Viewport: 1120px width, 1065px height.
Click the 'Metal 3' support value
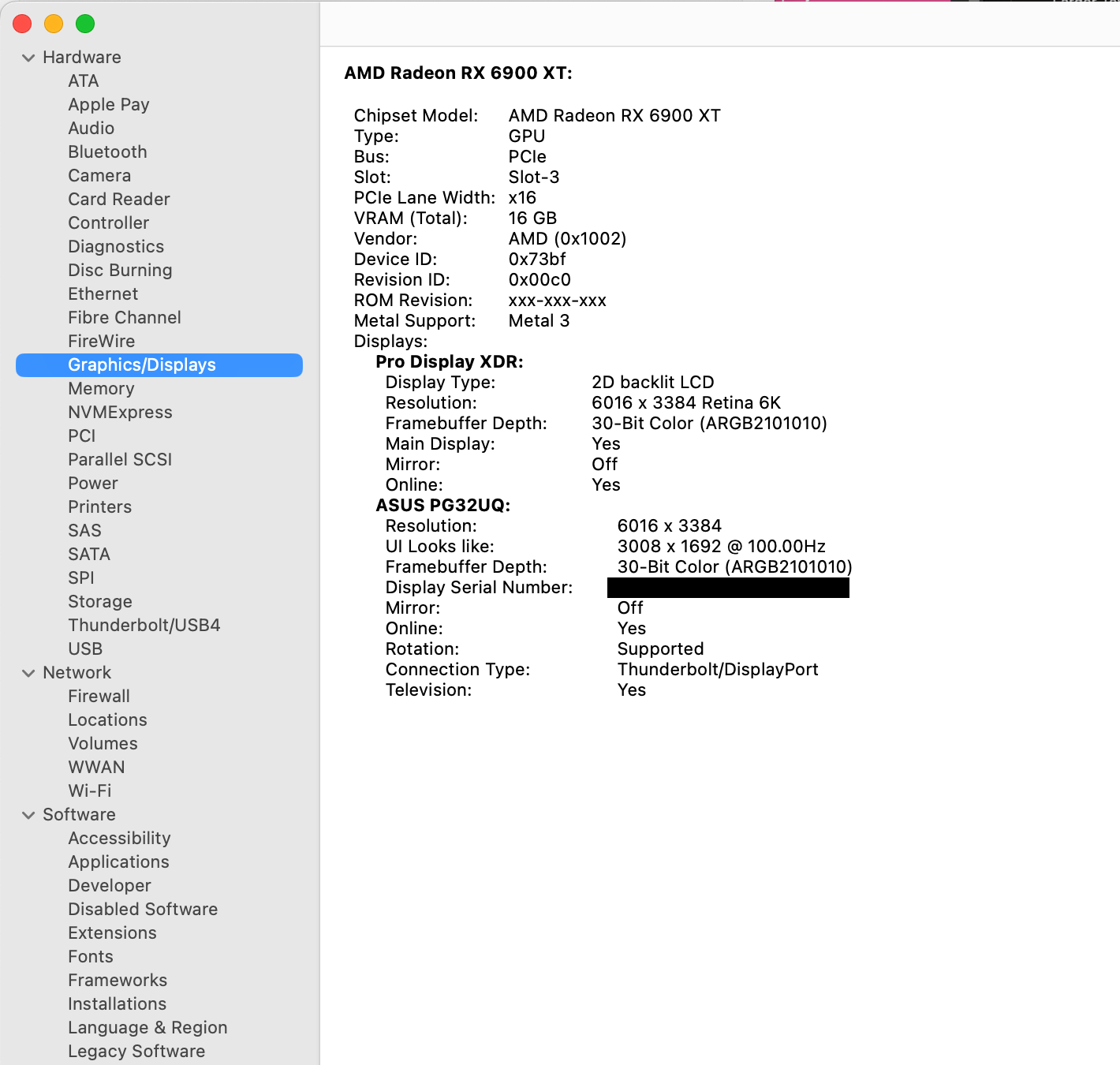tap(539, 321)
